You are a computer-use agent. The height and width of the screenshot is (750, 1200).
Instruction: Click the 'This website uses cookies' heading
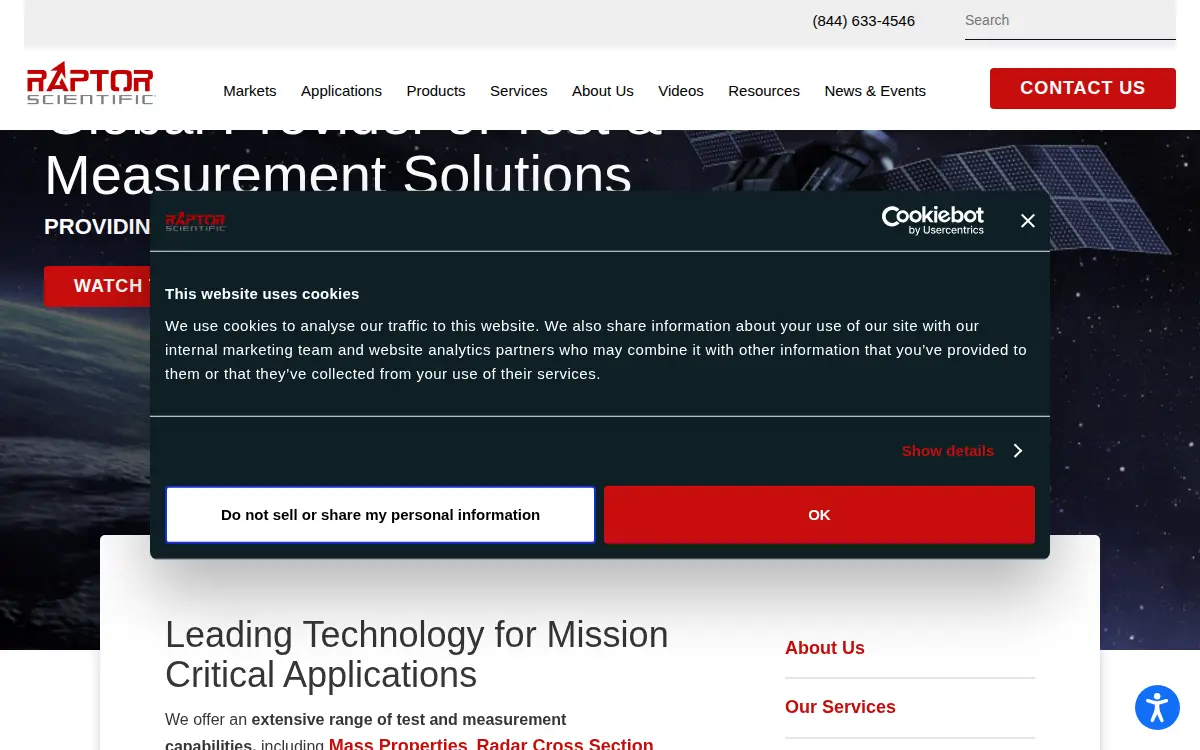tap(262, 294)
